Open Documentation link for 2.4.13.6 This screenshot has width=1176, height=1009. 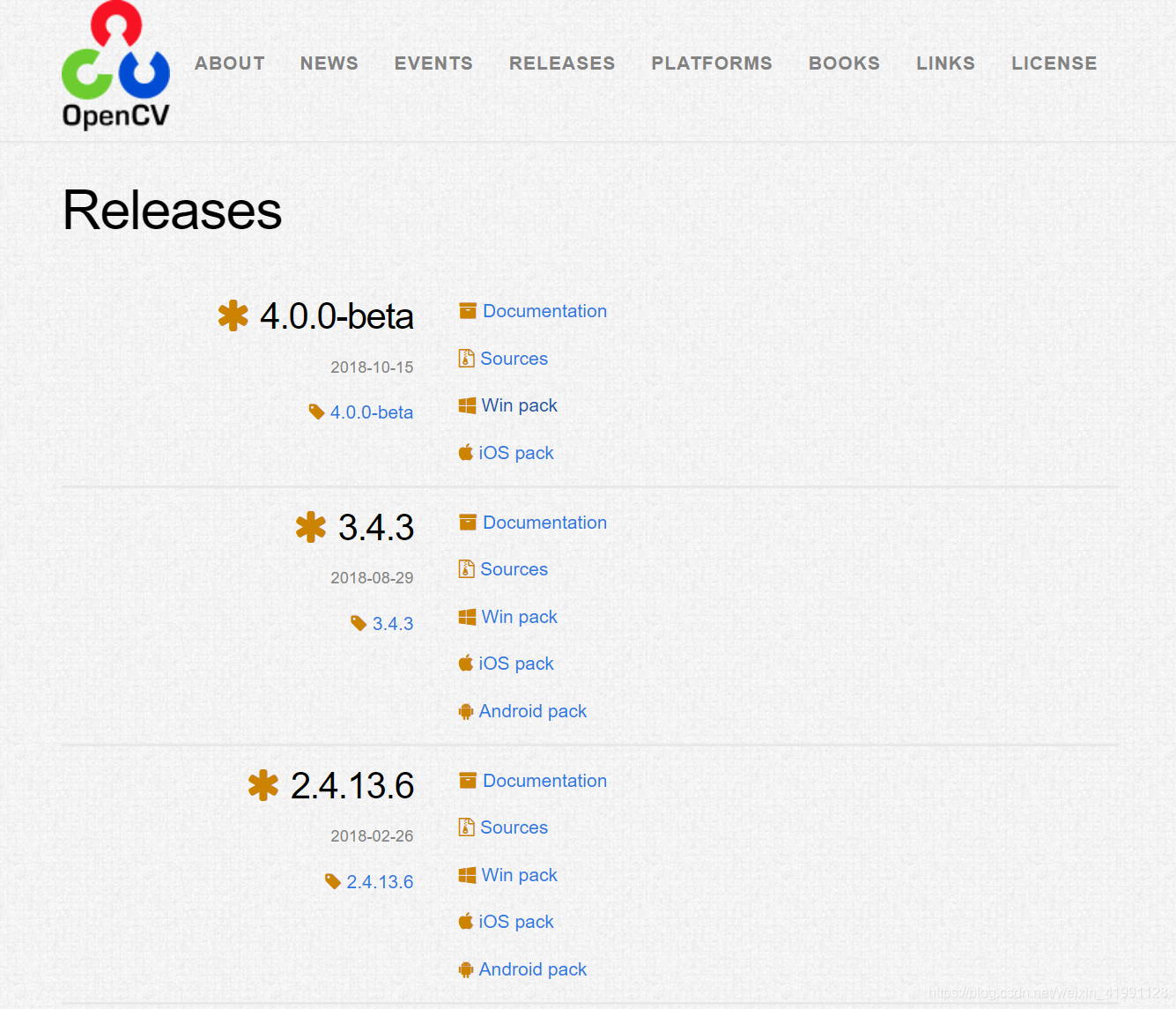tap(544, 781)
